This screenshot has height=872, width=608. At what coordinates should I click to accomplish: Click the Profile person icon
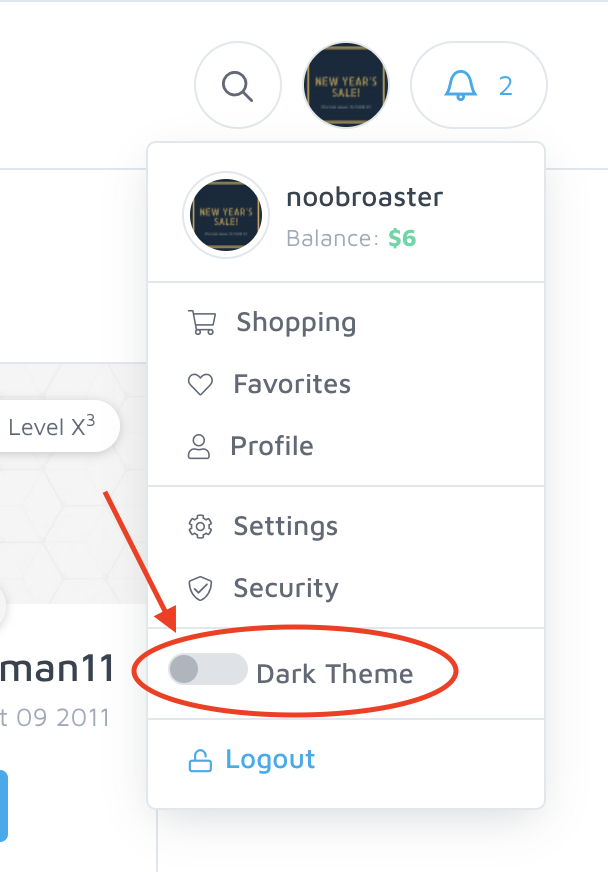[x=199, y=447]
